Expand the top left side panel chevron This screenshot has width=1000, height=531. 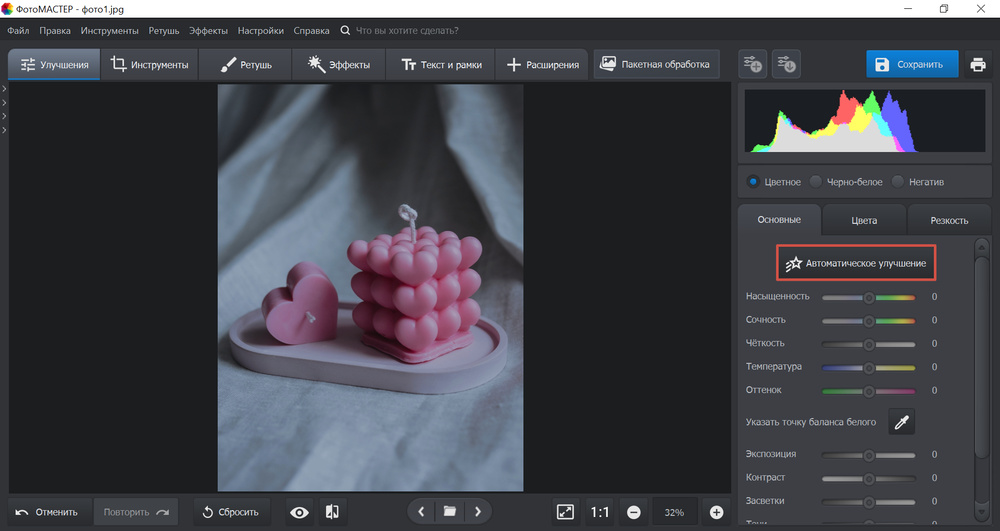[x=4, y=90]
